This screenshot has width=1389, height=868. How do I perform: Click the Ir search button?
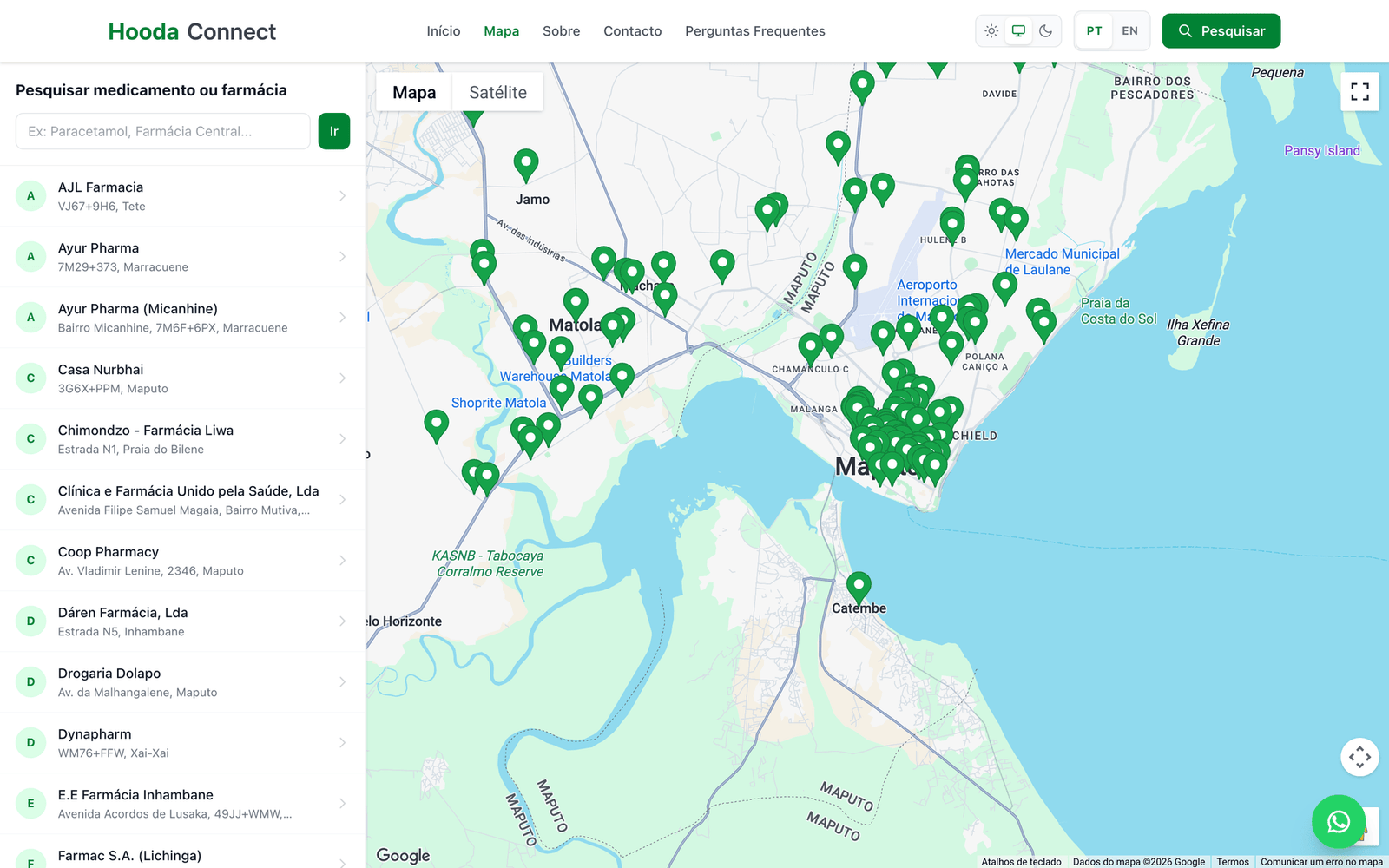click(334, 131)
